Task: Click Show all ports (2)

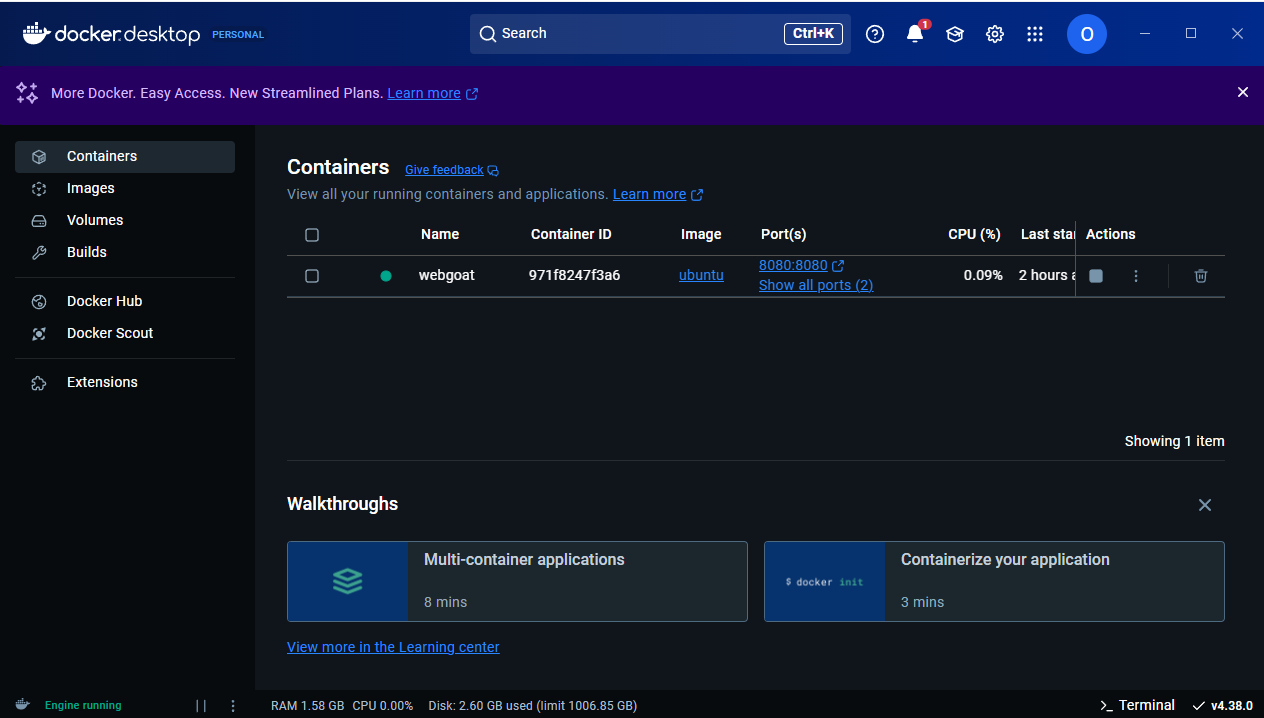Action: (816, 285)
